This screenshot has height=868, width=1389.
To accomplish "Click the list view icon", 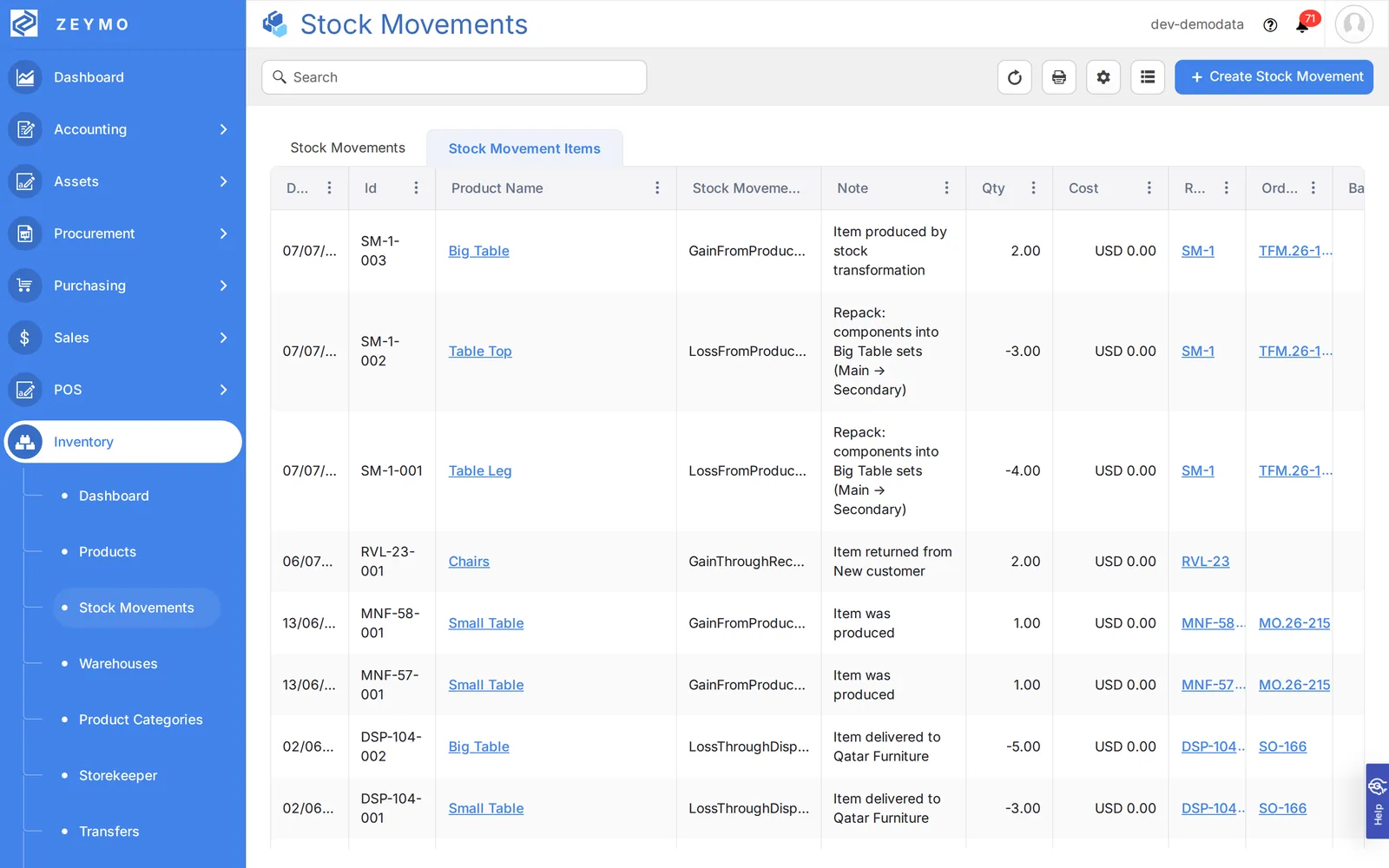I will (1148, 77).
